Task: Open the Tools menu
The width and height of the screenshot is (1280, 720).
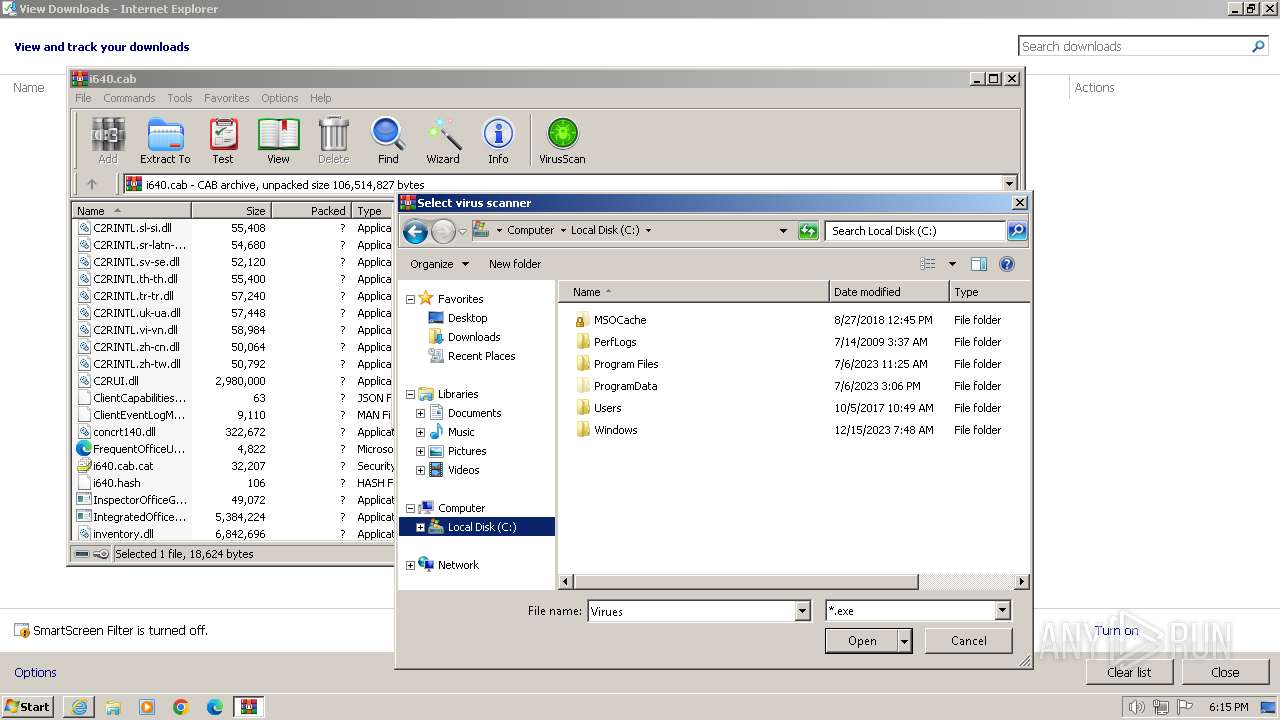Action: 180,98
